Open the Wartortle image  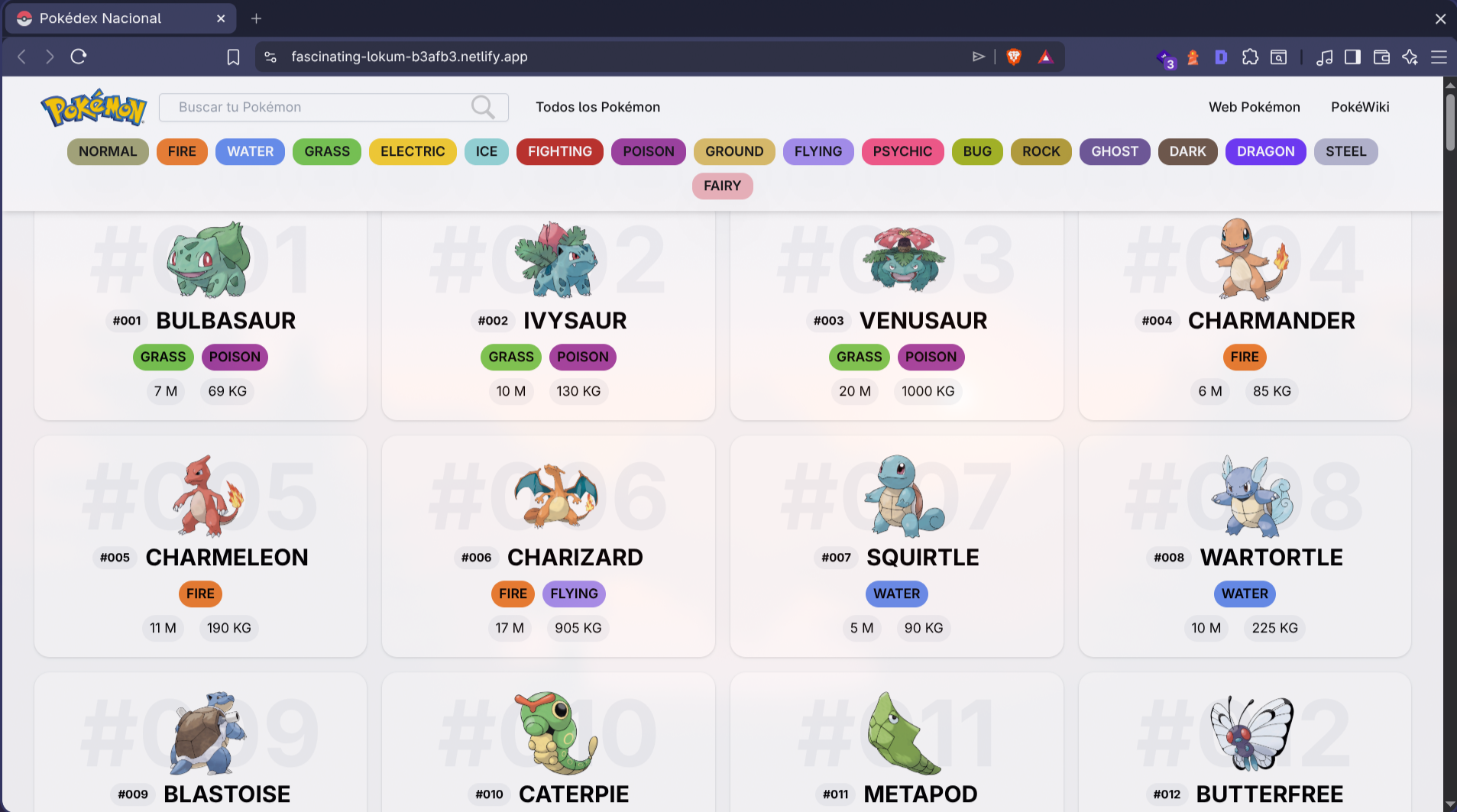point(1251,497)
